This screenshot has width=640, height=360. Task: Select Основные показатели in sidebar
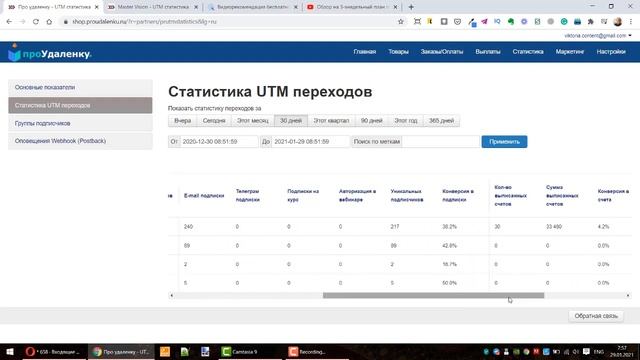pos(80,87)
